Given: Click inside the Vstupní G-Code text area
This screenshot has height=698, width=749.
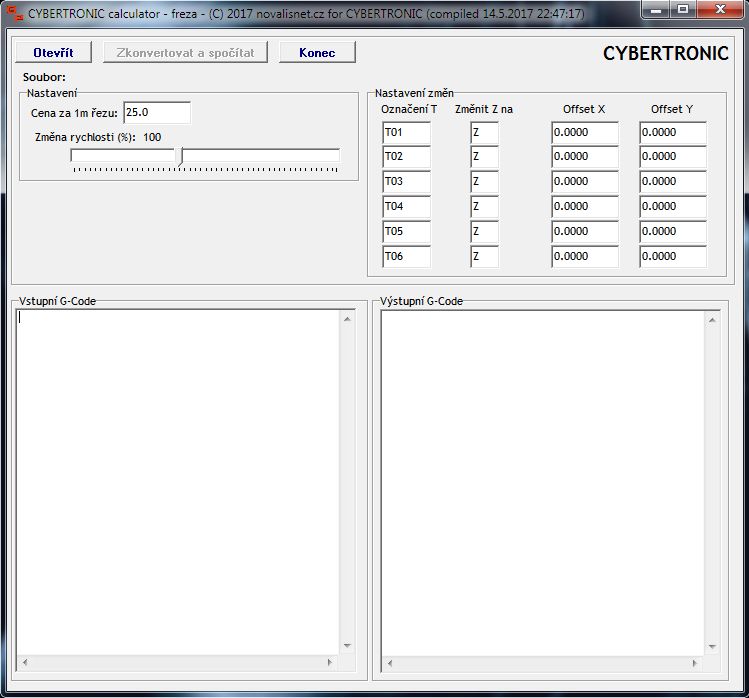Looking at the screenshot, I should (x=178, y=483).
